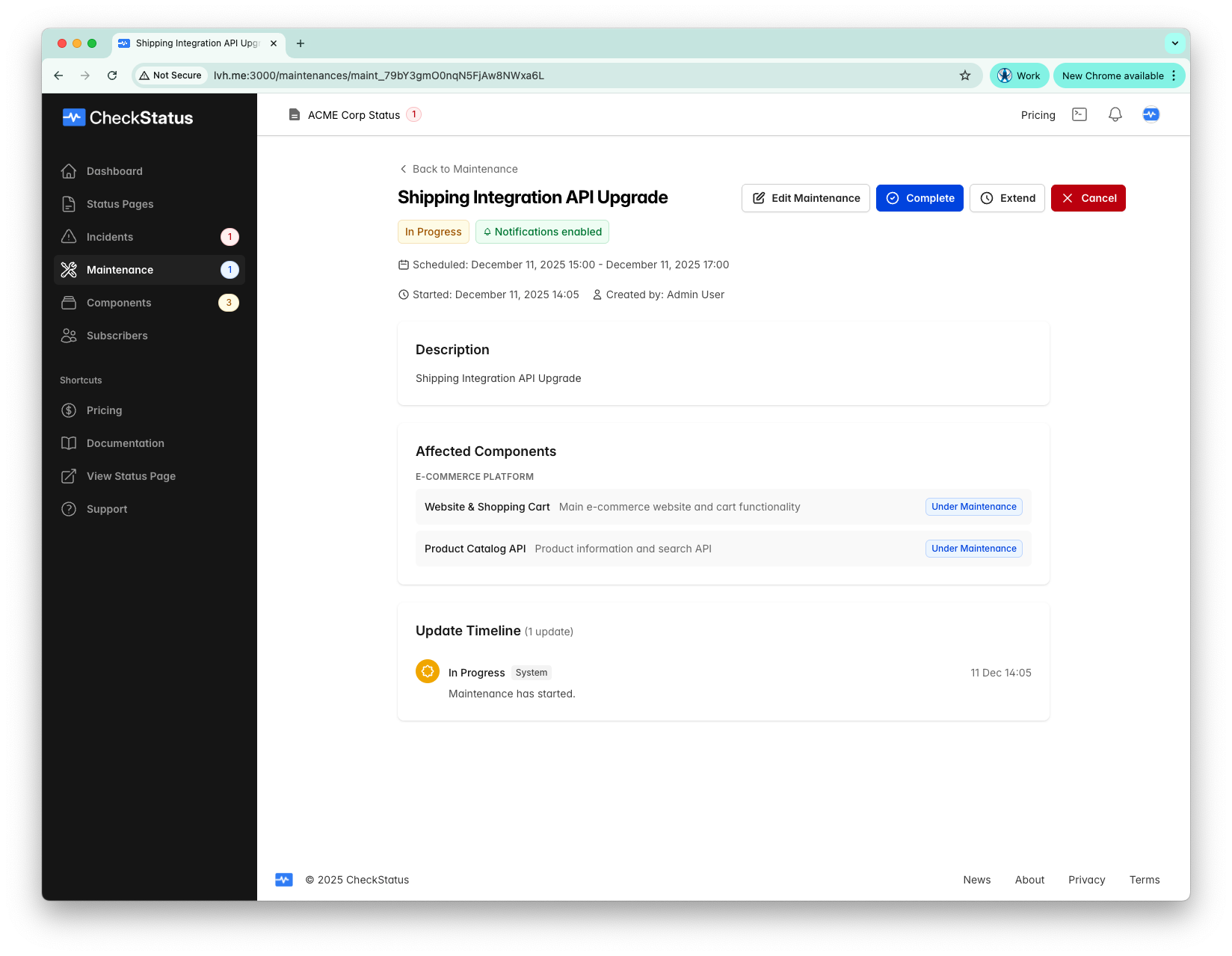Image resolution: width=1232 pixels, height=956 pixels.
Task: Reload the page in browser
Action: tap(112, 75)
